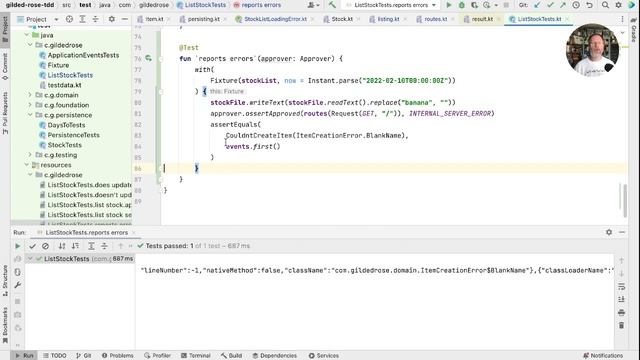640x360 pixels.
Task: Toggle Show Passed tests checkmark filter
Action: 32,246
